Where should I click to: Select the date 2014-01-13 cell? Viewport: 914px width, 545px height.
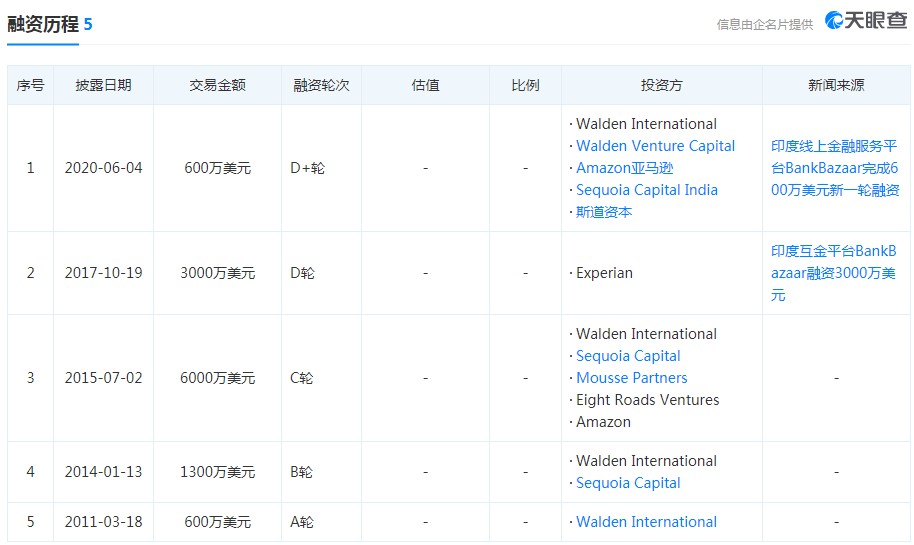[x=103, y=472]
